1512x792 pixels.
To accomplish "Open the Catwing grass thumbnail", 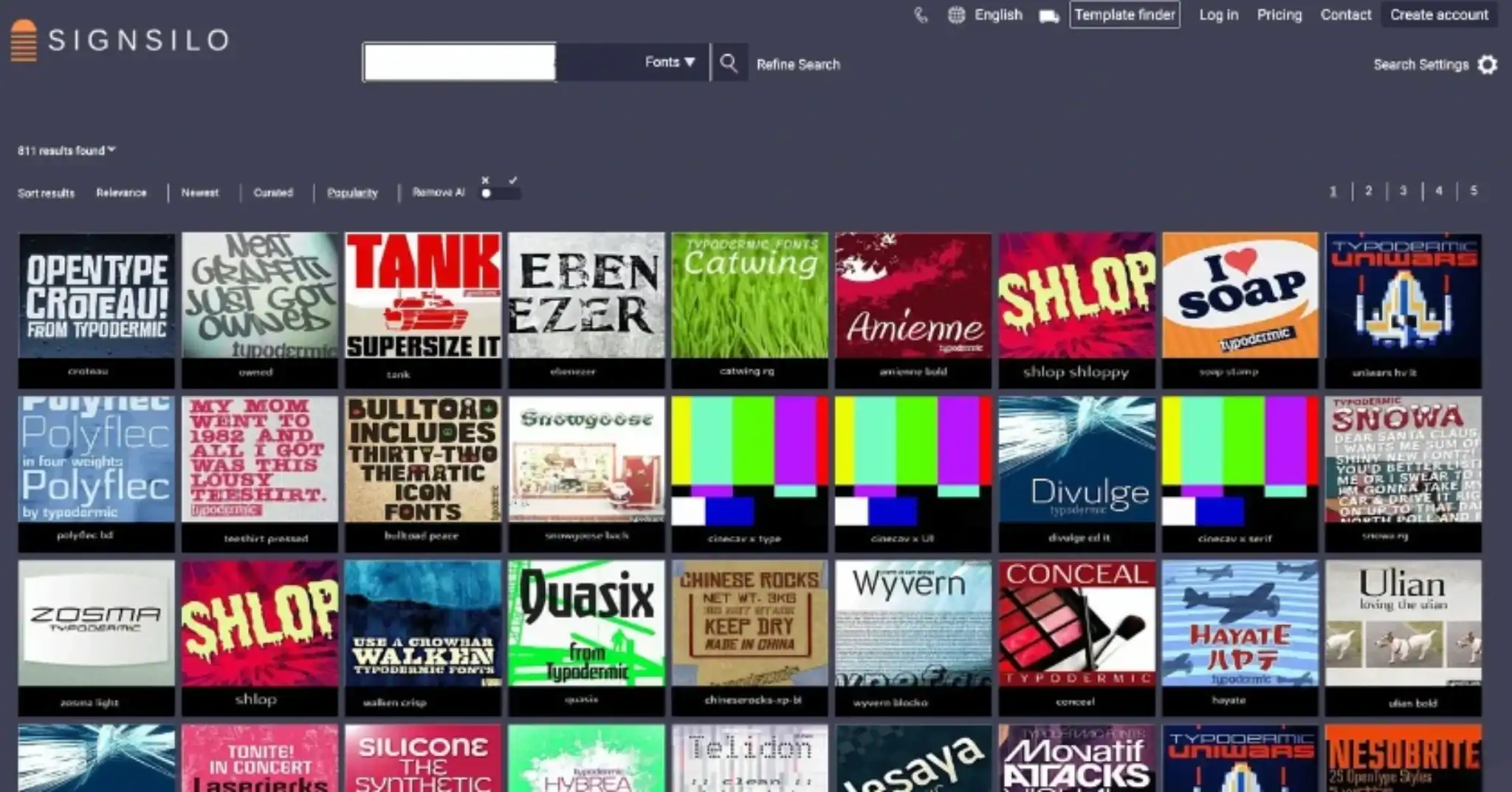I will tap(750, 310).
